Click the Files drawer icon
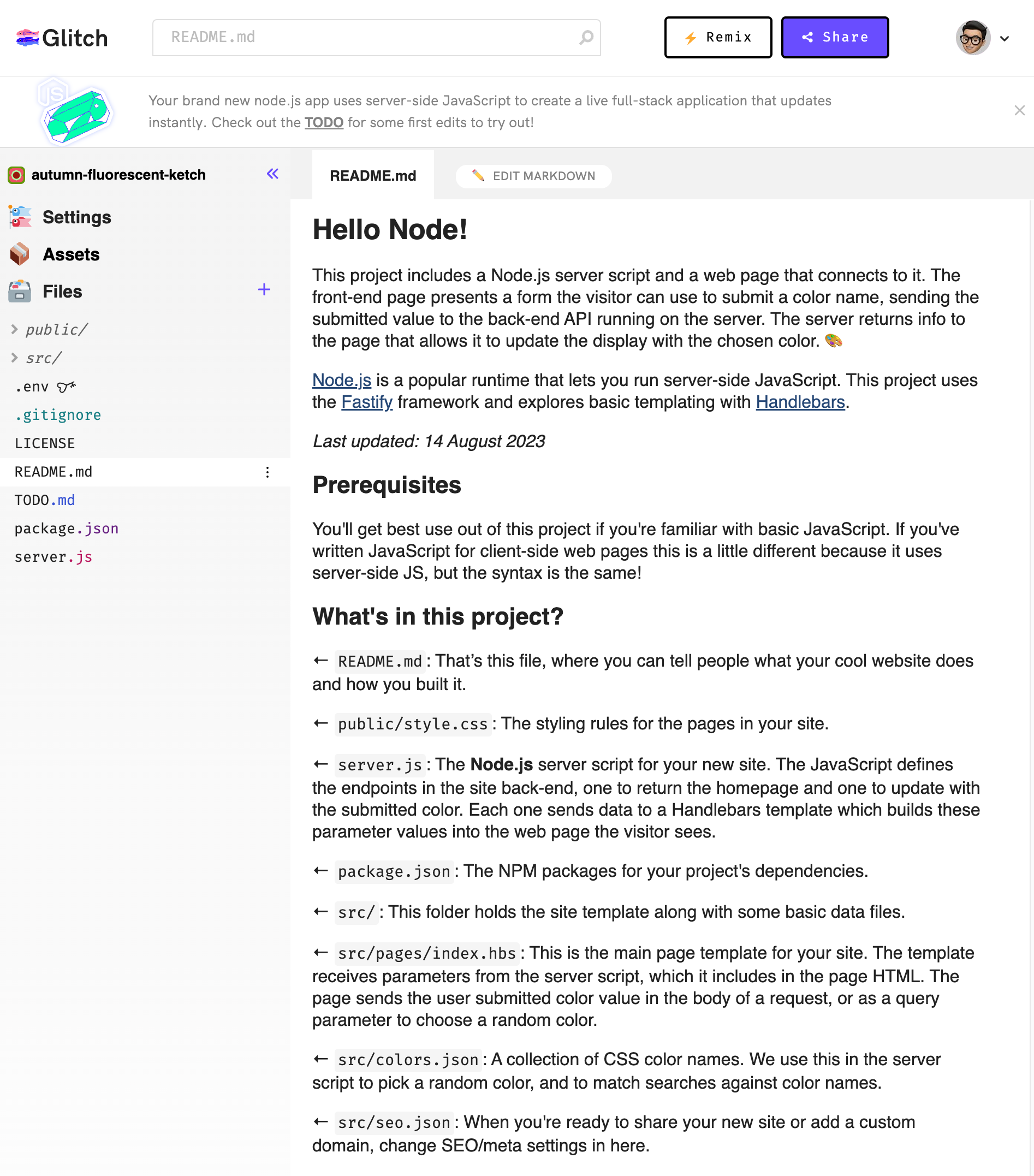This screenshot has width=1034, height=1176. point(20,291)
